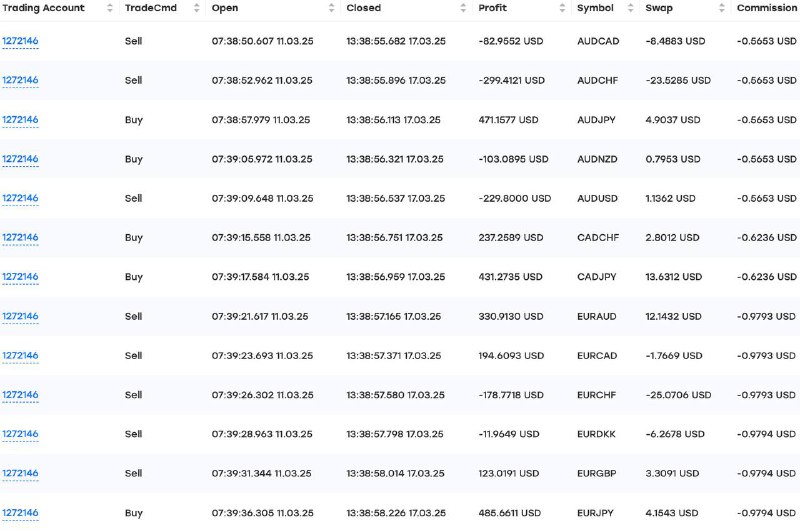
Task: Click sort arrows beside Open column
Action: coord(332,8)
